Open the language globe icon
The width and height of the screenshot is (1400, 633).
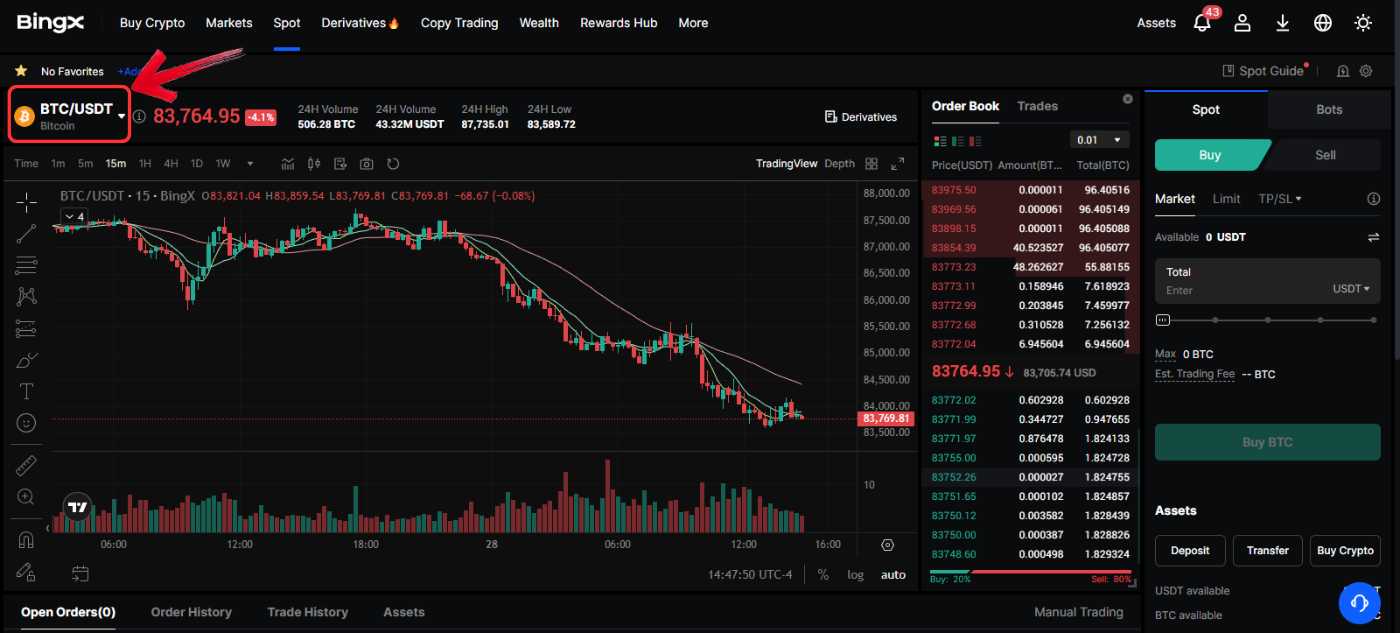point(1323,22)
